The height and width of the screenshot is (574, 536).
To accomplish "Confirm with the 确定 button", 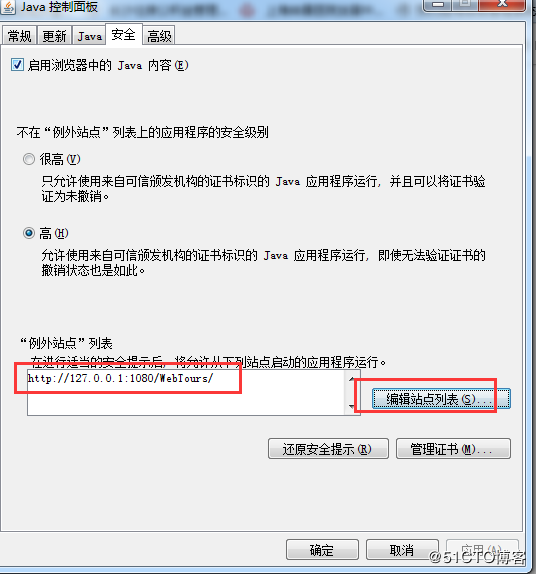I will pyautogui.click(x=322, y=549).
